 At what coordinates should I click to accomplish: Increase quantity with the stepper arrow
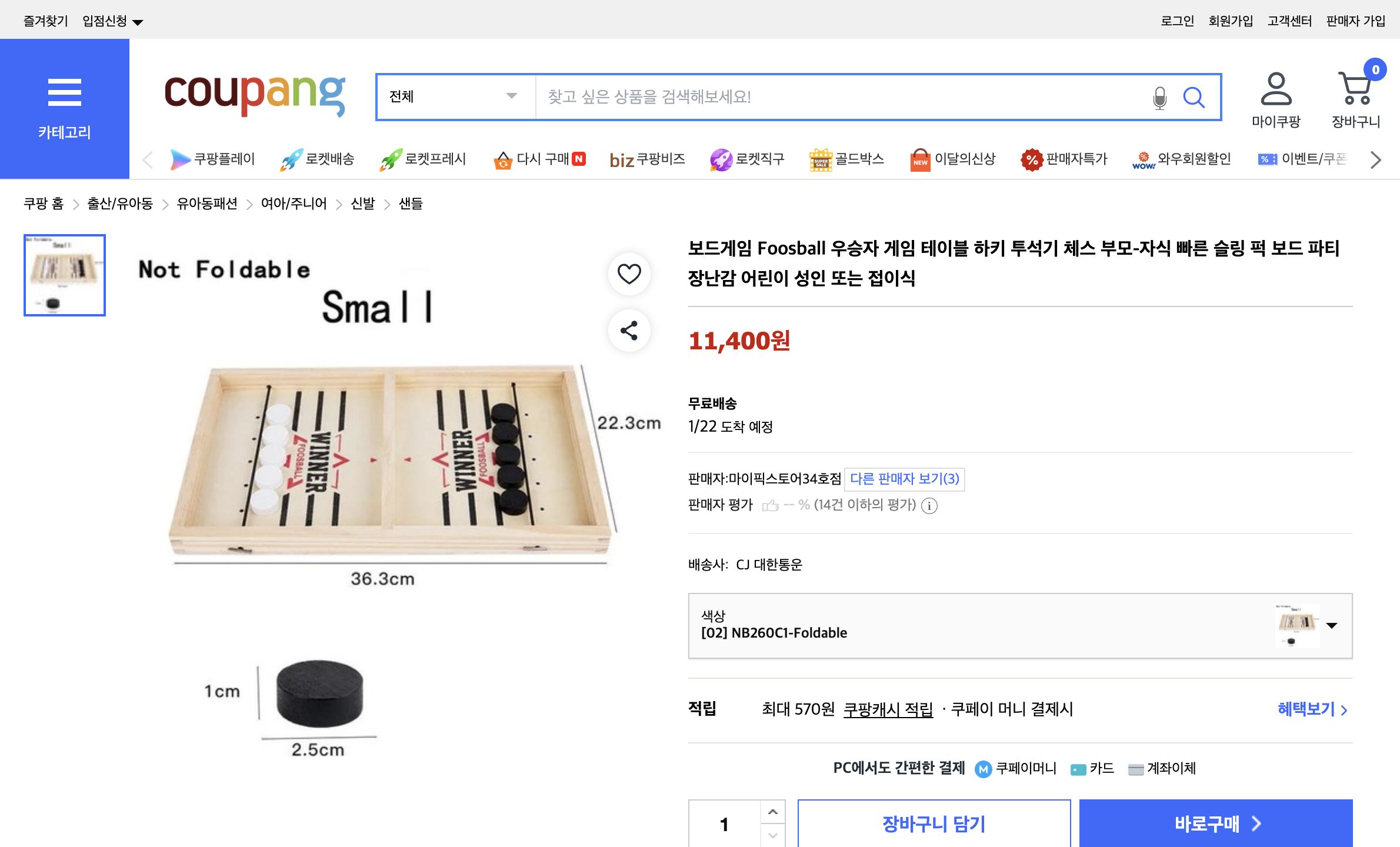772,812
